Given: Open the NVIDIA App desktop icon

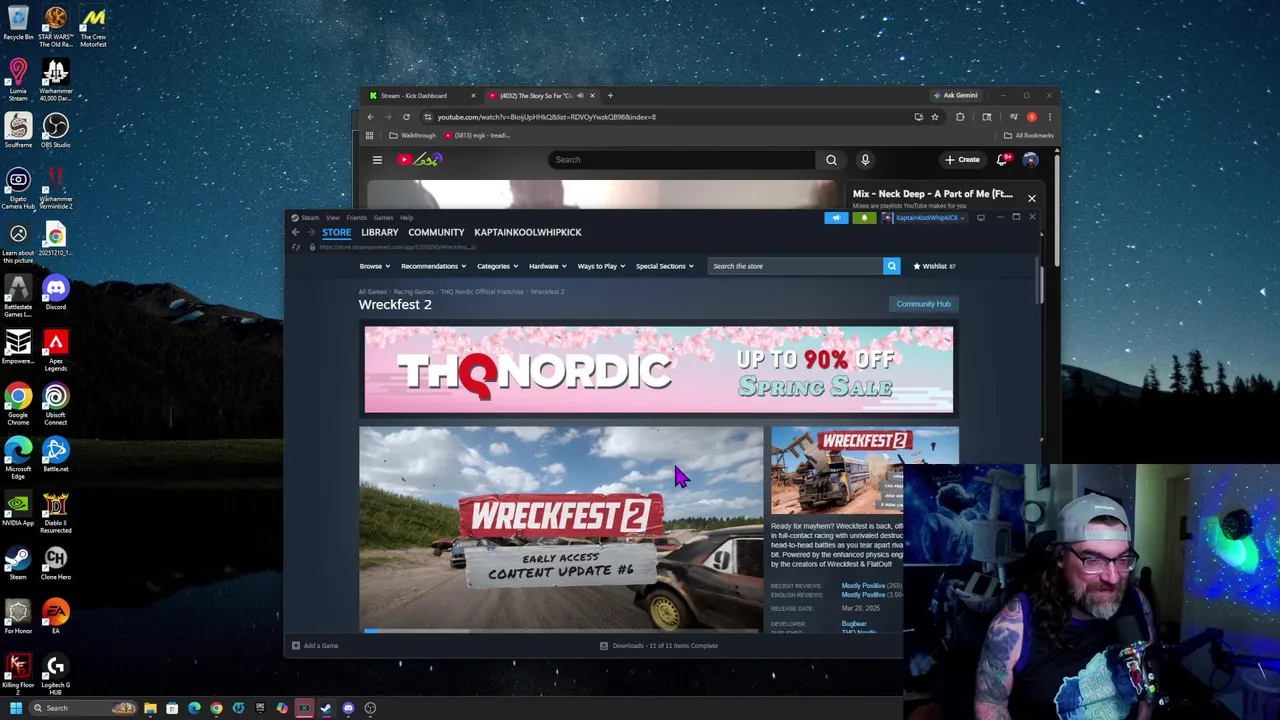Looking at the screenshot, I should [18, 508].
